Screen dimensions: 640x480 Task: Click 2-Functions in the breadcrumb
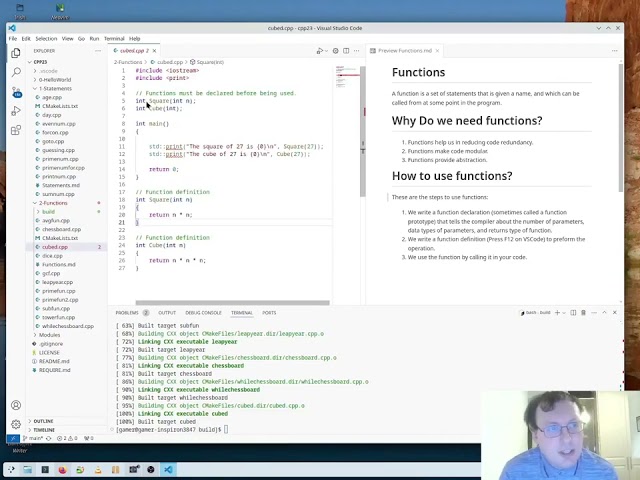tap(128, 62)
